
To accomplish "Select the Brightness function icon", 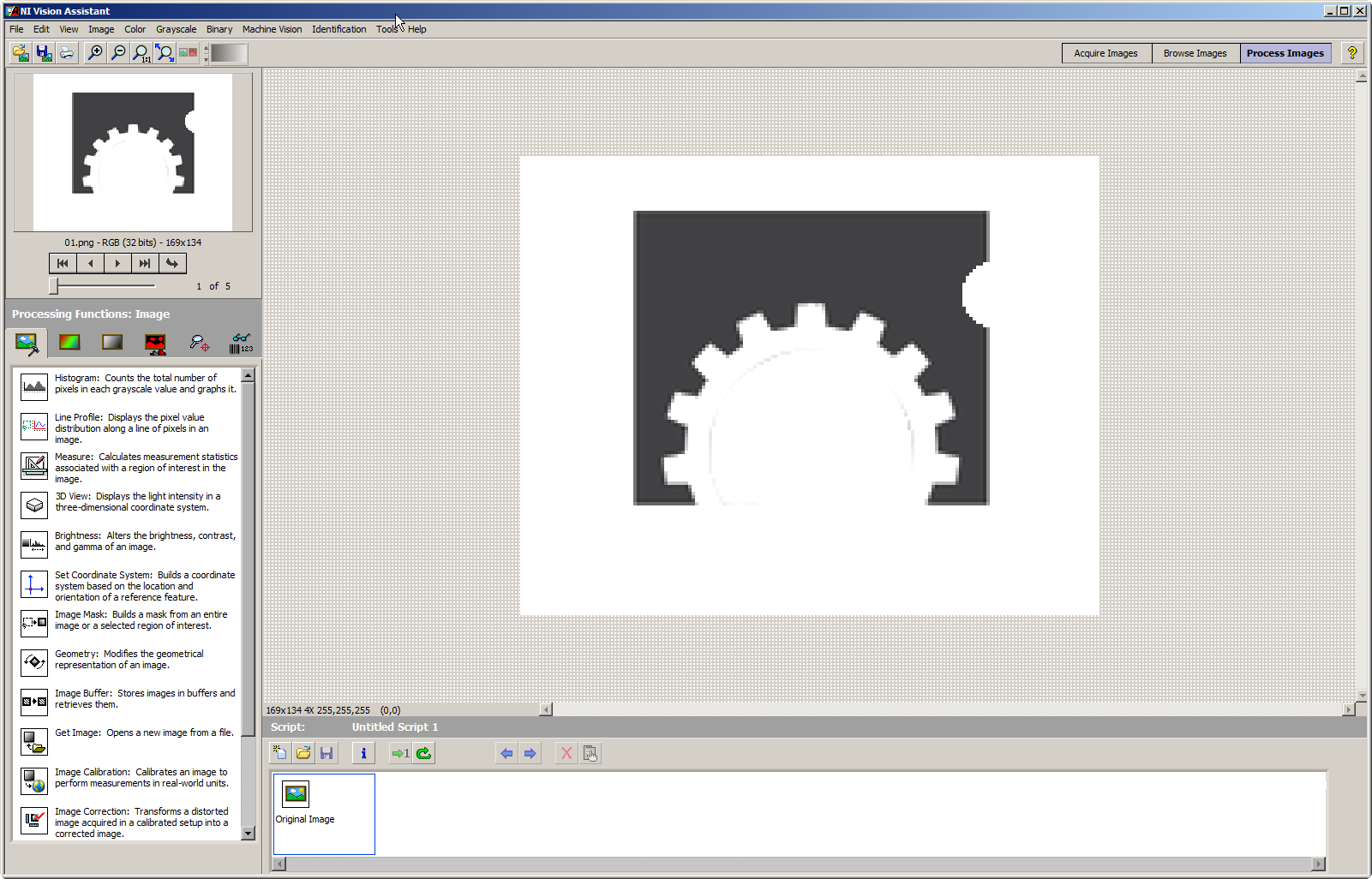I will pyautogui.click(x=34, y=545).
